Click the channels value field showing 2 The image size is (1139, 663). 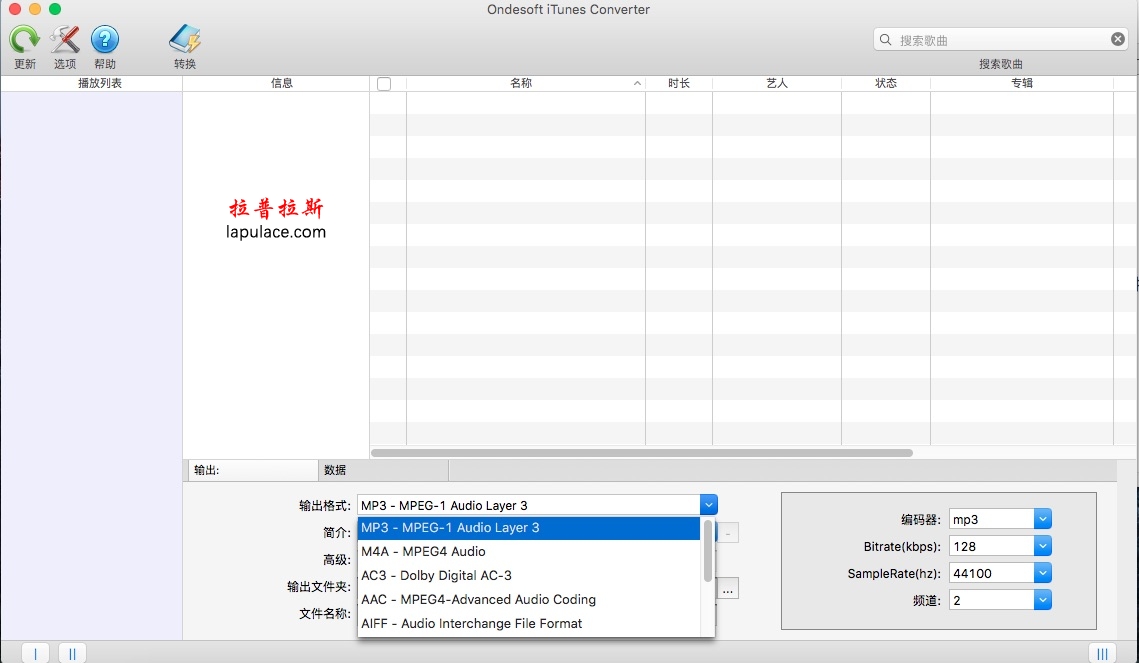pyautogui.click(x=992, y=600)
